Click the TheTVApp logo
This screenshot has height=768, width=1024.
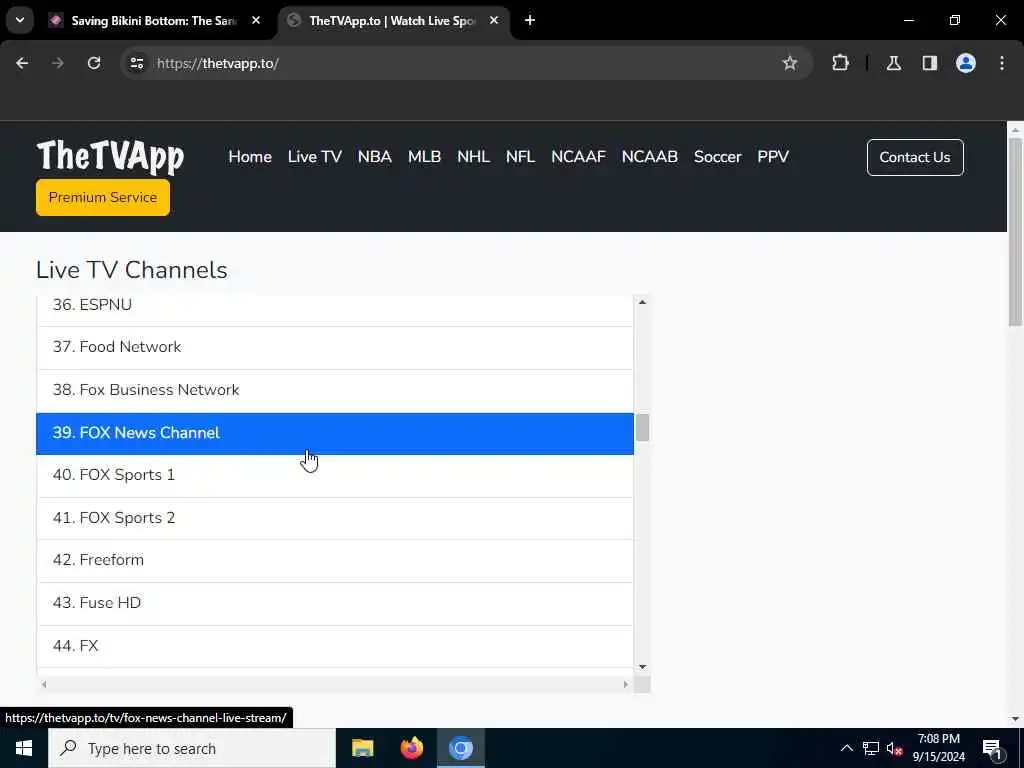pos(110,157)
